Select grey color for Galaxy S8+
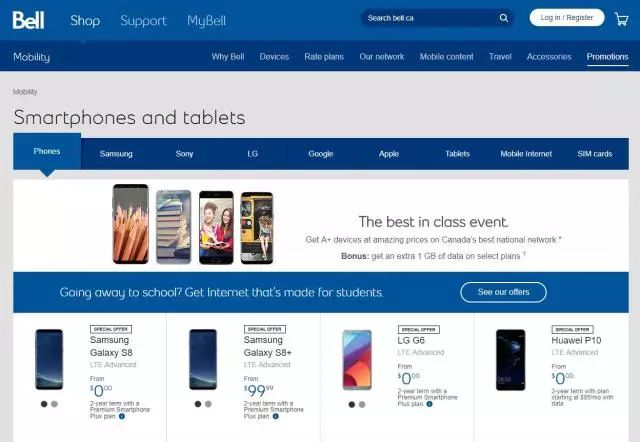 [x=208, y=404]
